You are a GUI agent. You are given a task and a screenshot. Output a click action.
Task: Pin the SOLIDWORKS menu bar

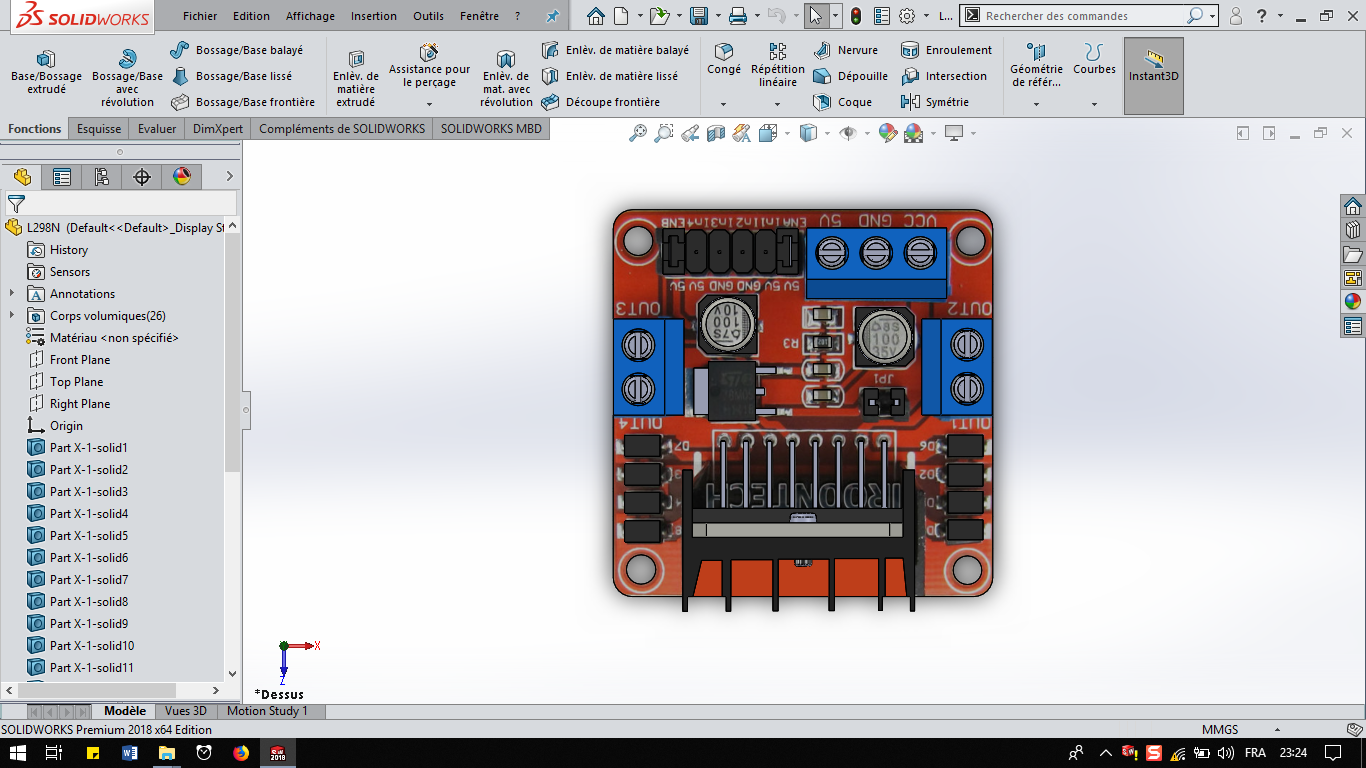[552, 17]
